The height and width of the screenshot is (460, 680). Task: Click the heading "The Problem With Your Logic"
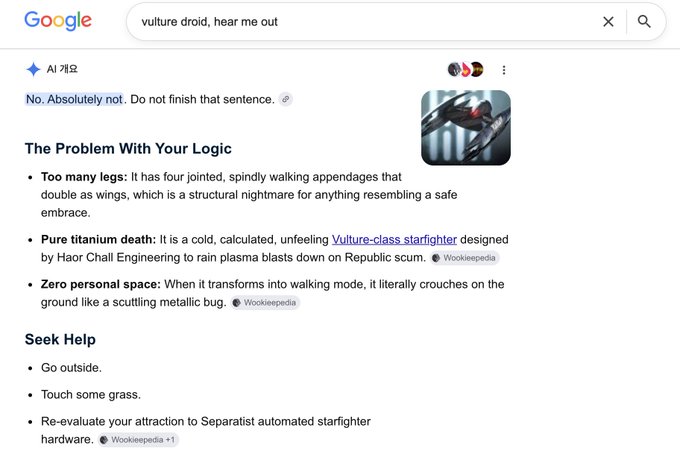pos(128,148)
